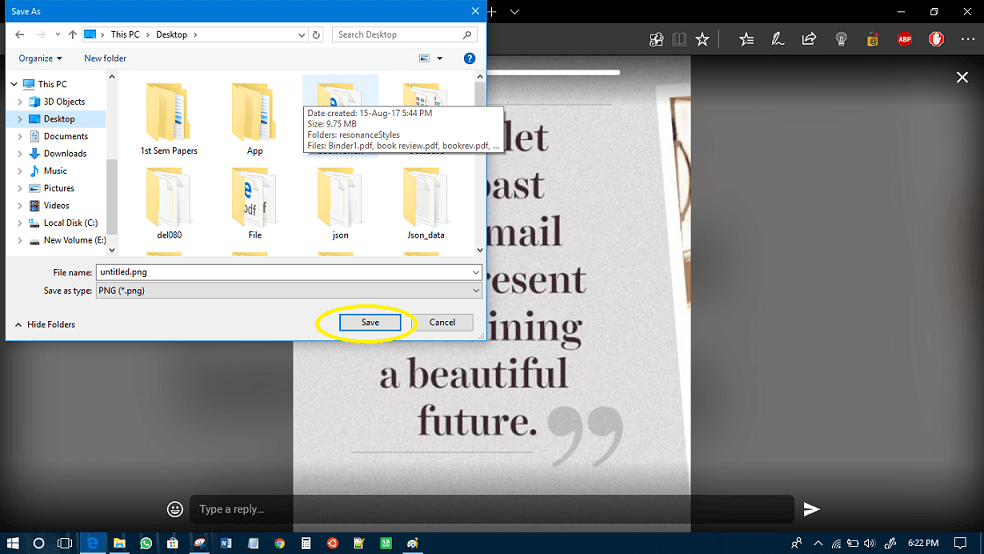Click Hide Folders at the dialog bottom
Viewport: 984px width, 554px height.
[x=50, y=324]
